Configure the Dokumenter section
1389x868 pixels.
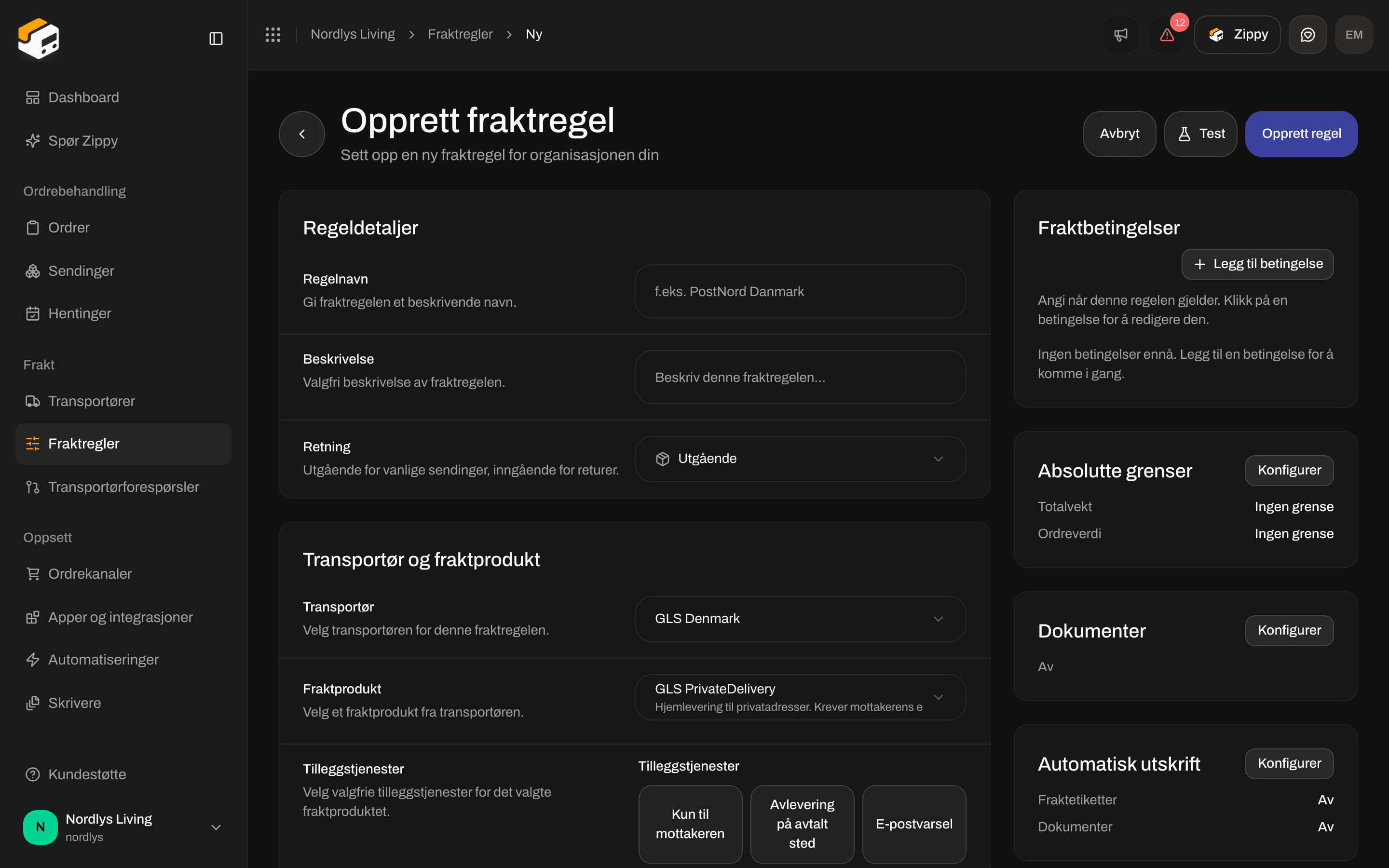[1289, 630]
